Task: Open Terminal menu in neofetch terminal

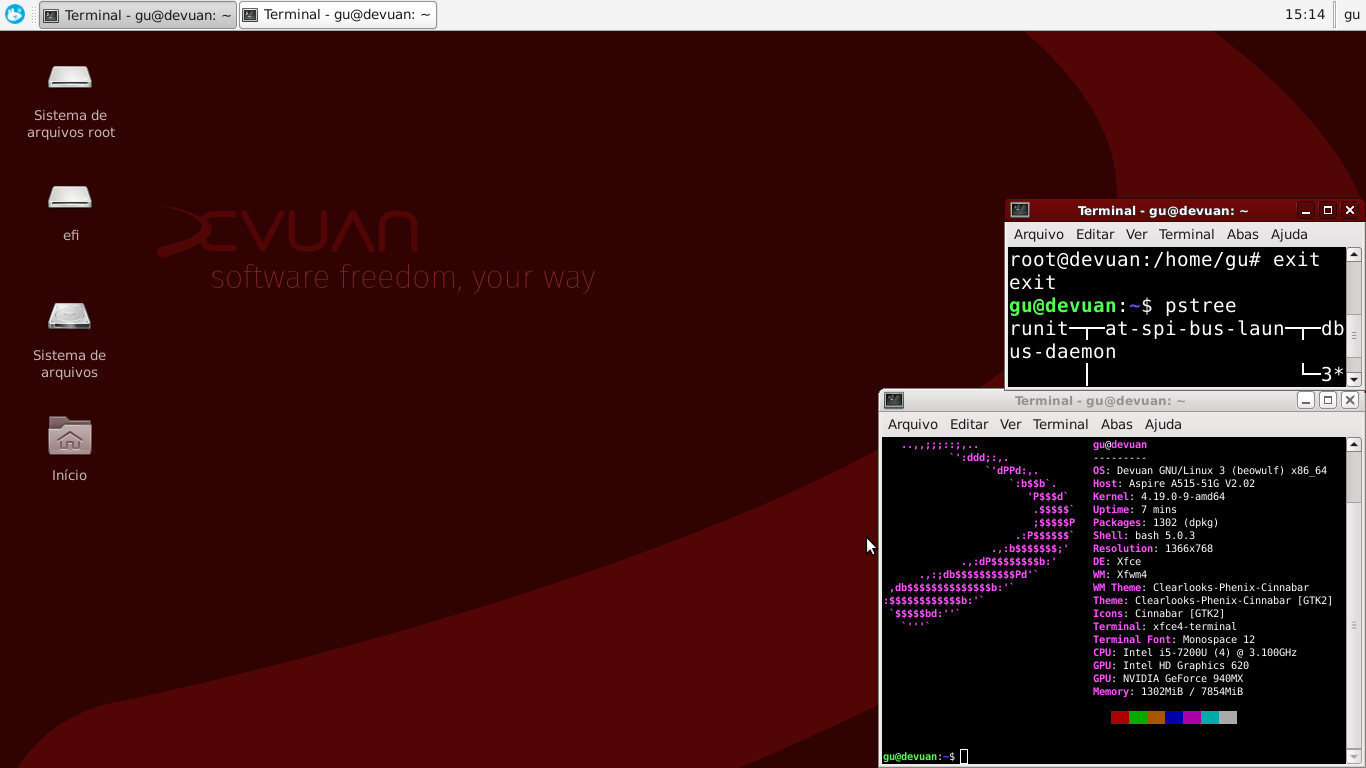Action: [x=1060, y=424]
